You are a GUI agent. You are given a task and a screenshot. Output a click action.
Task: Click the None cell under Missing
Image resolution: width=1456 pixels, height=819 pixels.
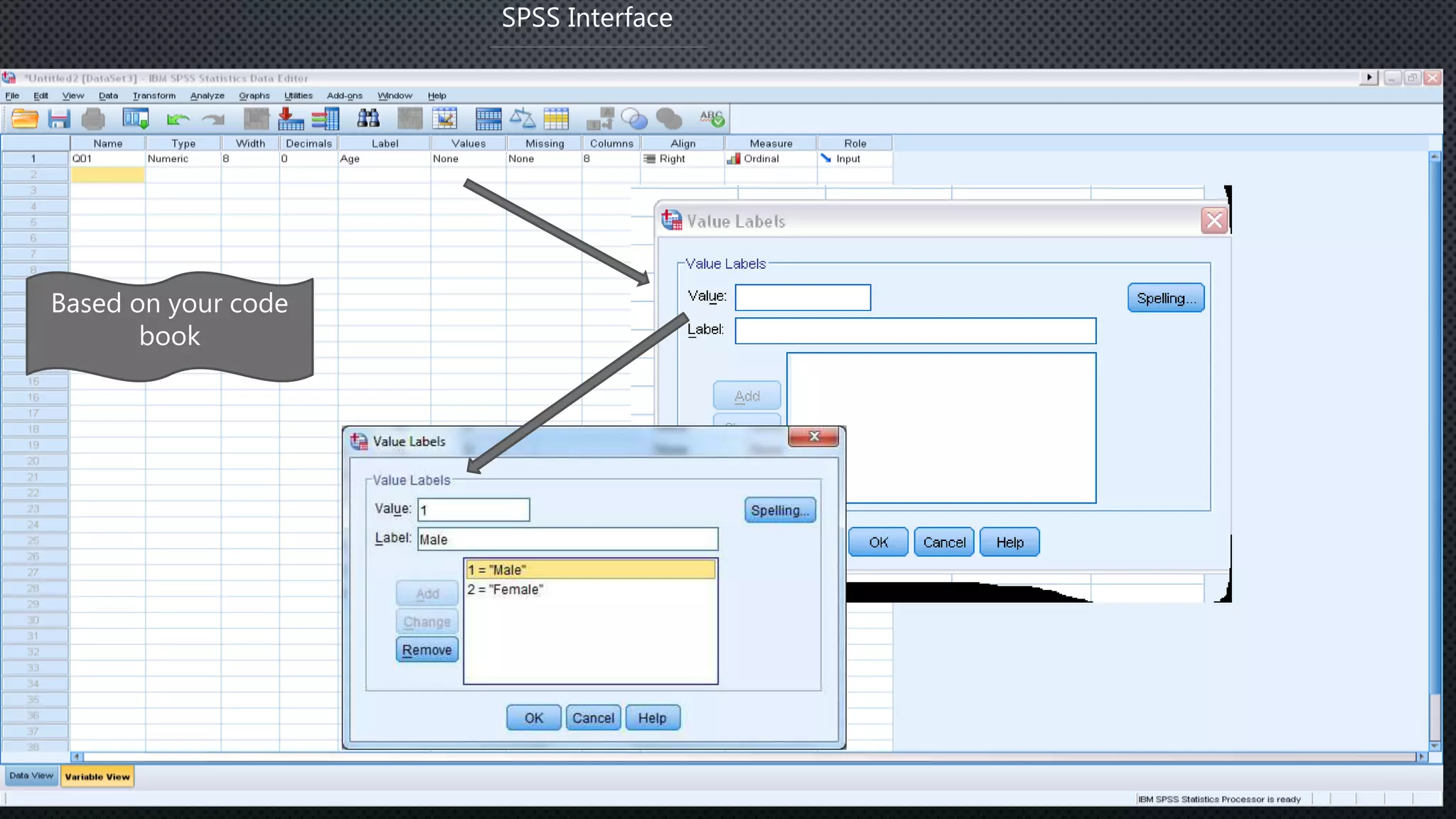[544, 159]
